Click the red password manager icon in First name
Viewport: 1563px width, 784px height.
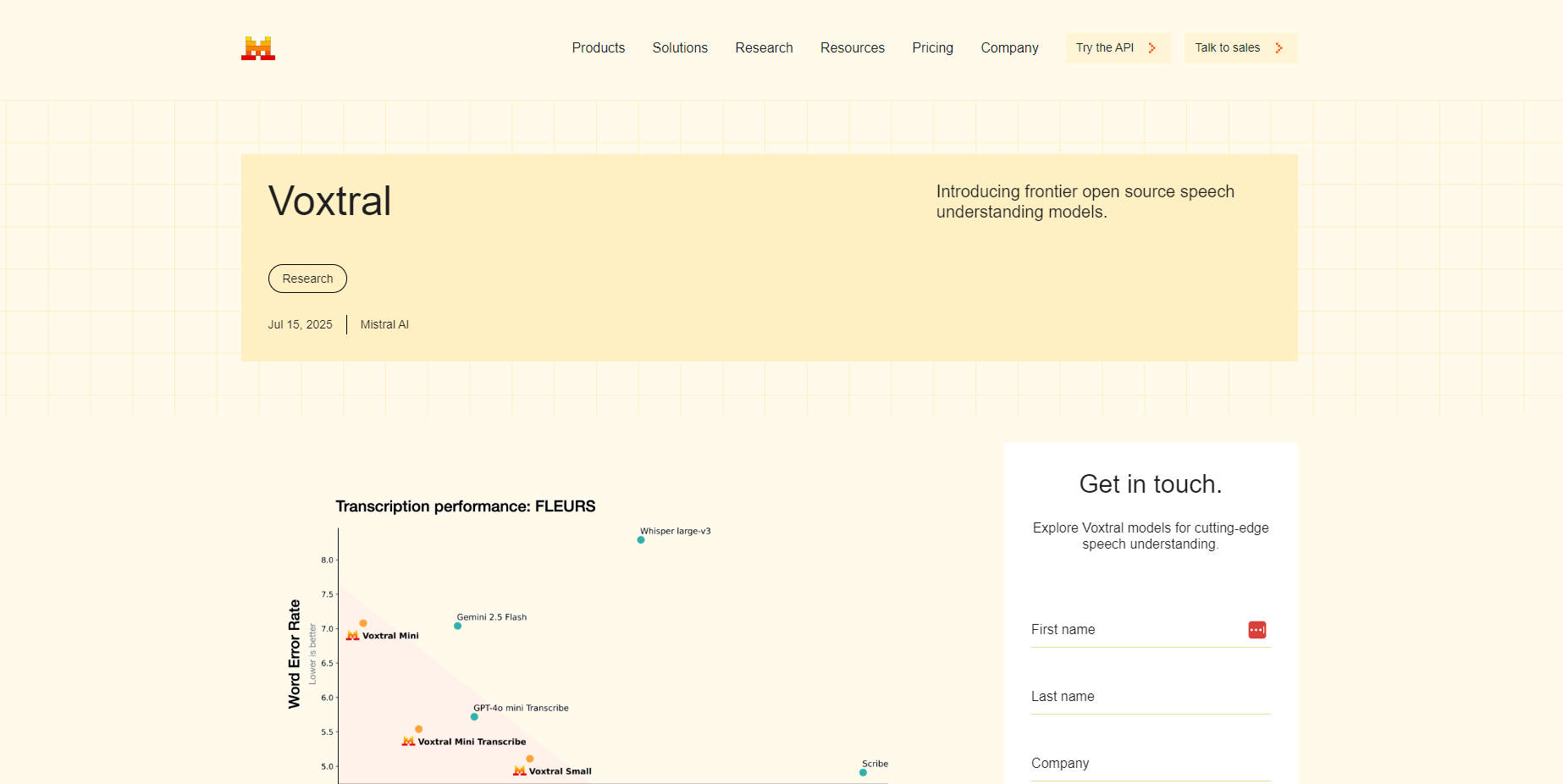(1256, 630)
